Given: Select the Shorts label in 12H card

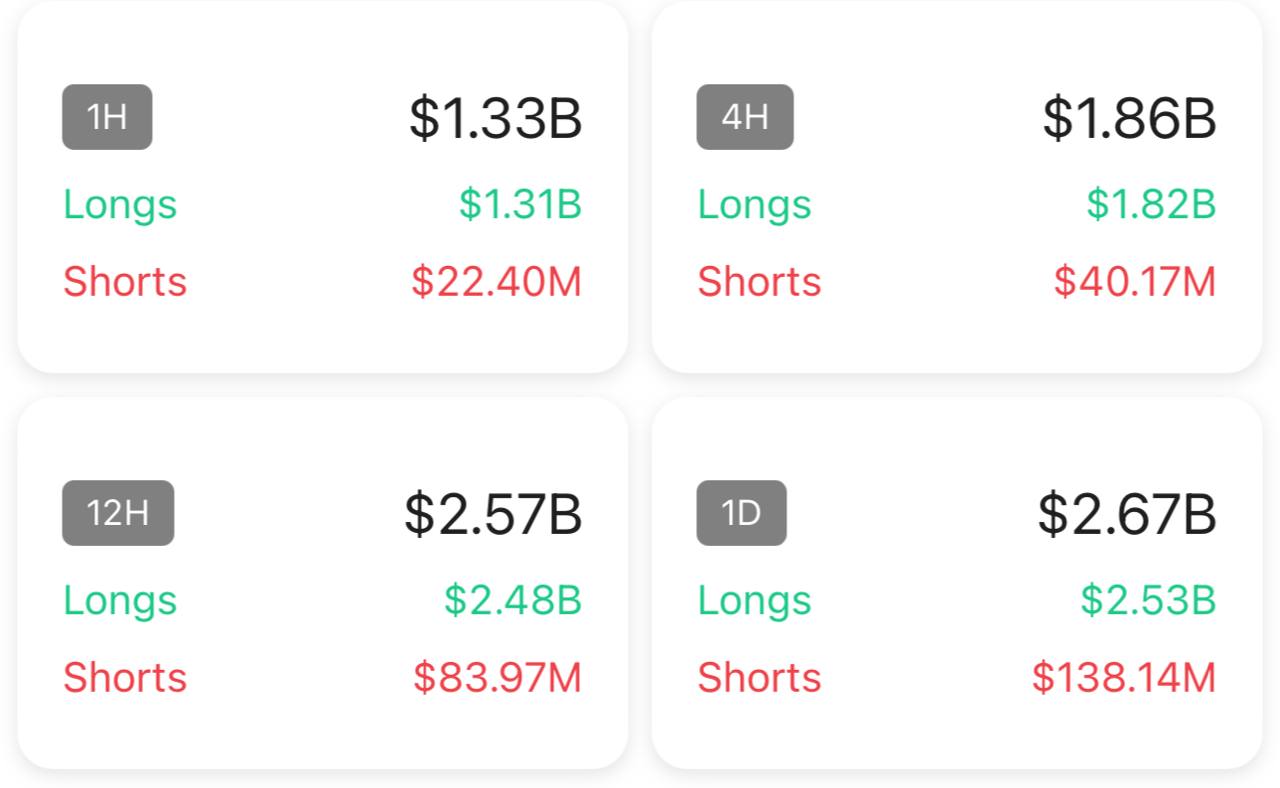Looking at the screenshot, I should (x=125, y=678).
